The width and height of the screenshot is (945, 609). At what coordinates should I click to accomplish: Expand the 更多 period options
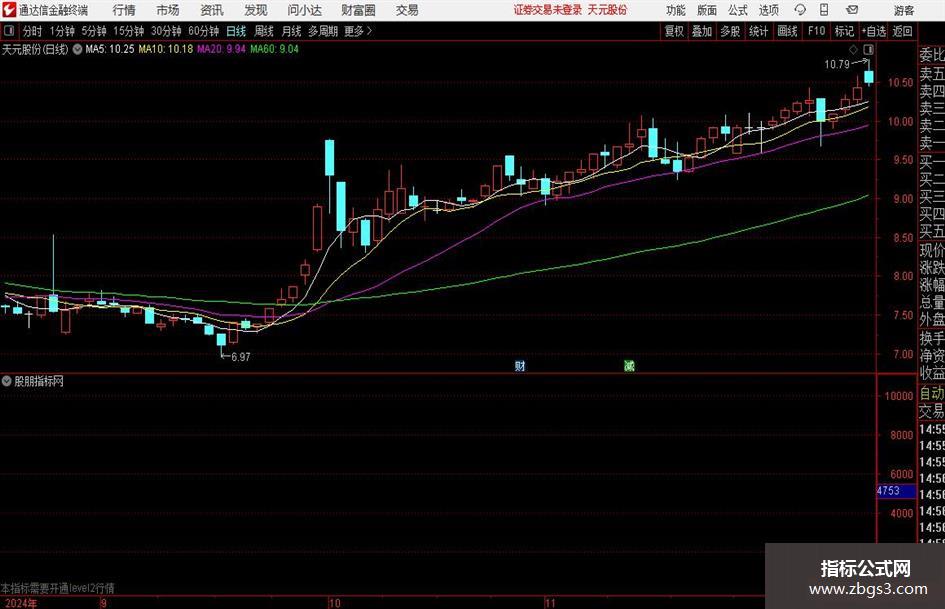358,31
